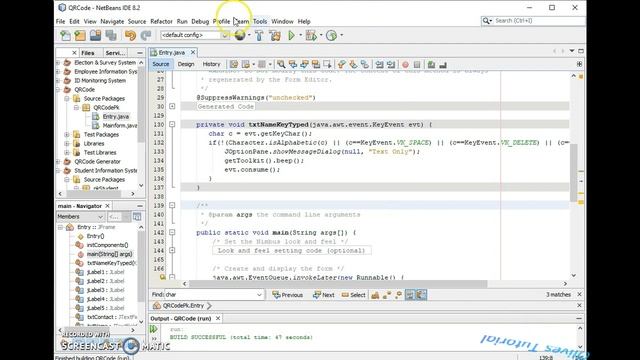The image size is (640, 360).
Task: Click the Build Project hammer icon
Action: (259, 36)
